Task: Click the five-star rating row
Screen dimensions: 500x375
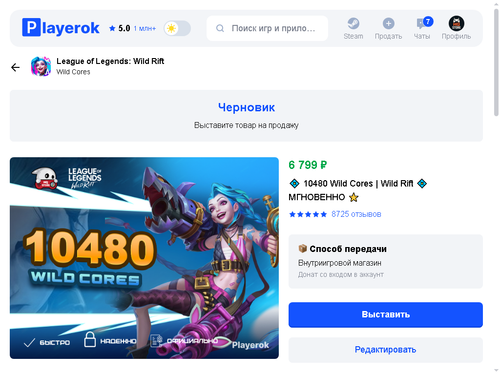Action: click(308, 214)
